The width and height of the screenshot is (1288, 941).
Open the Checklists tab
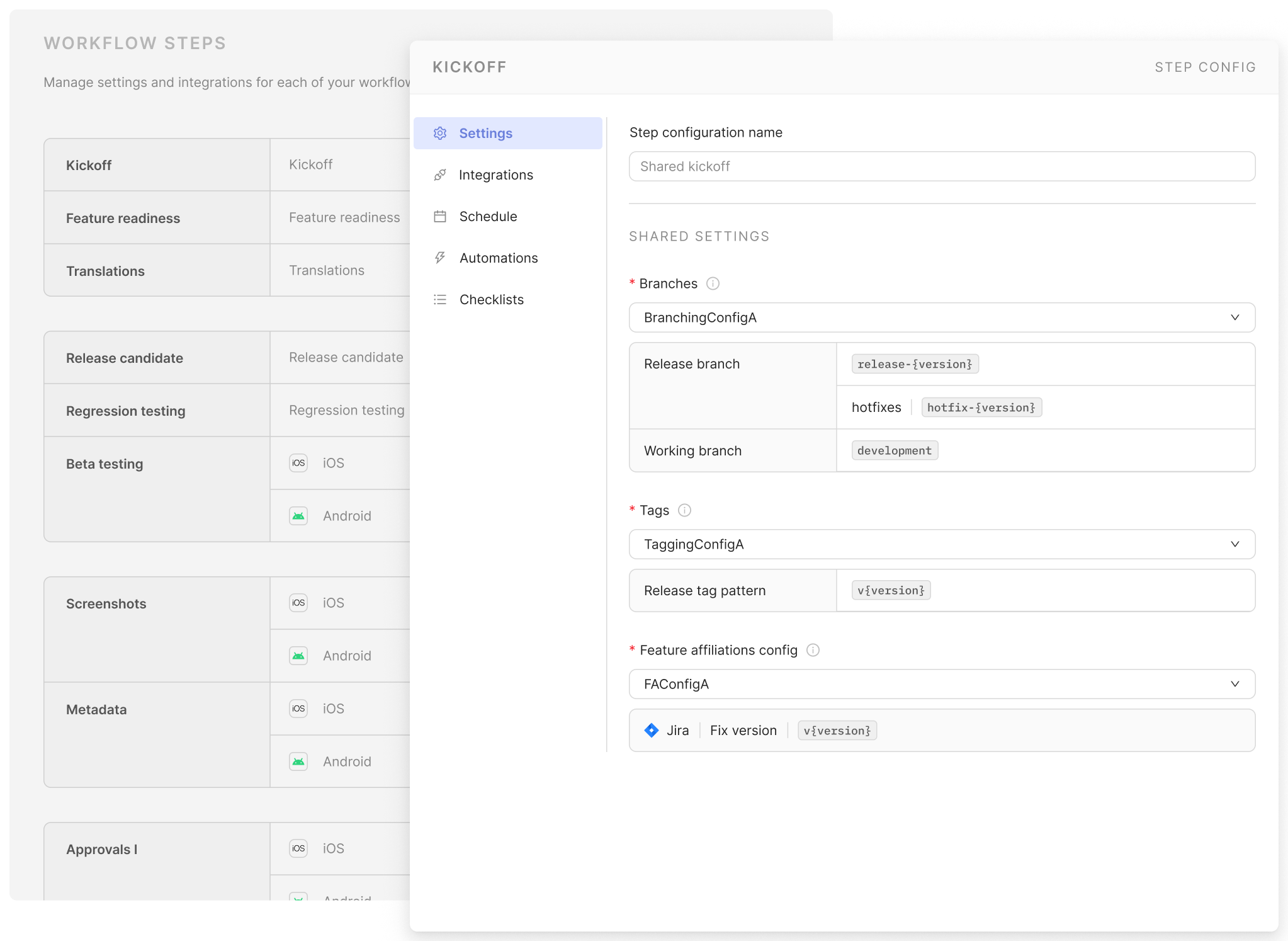[492, 300]
